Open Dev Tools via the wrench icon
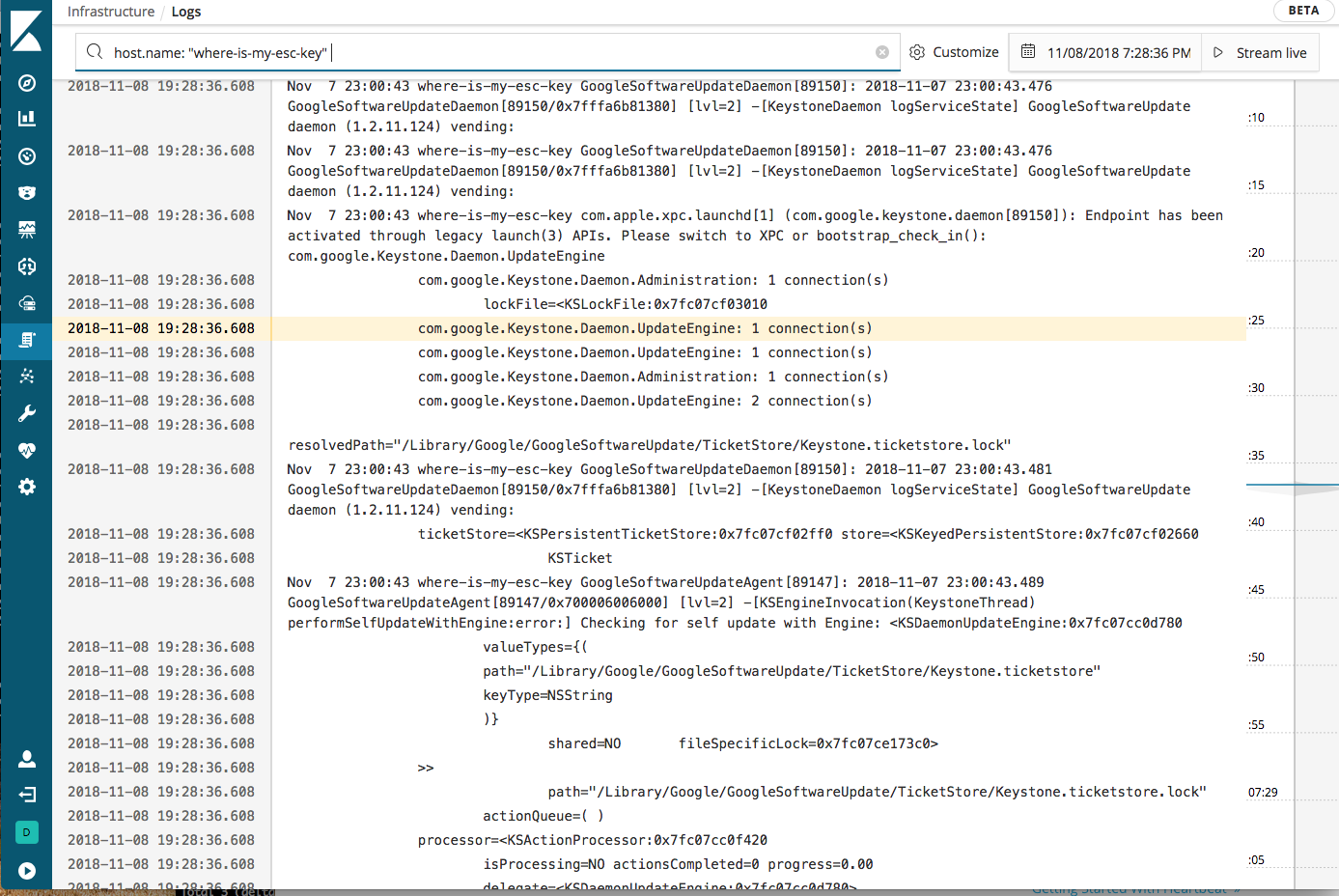The width and height of the screenshot is (1339, 896). 27,413
